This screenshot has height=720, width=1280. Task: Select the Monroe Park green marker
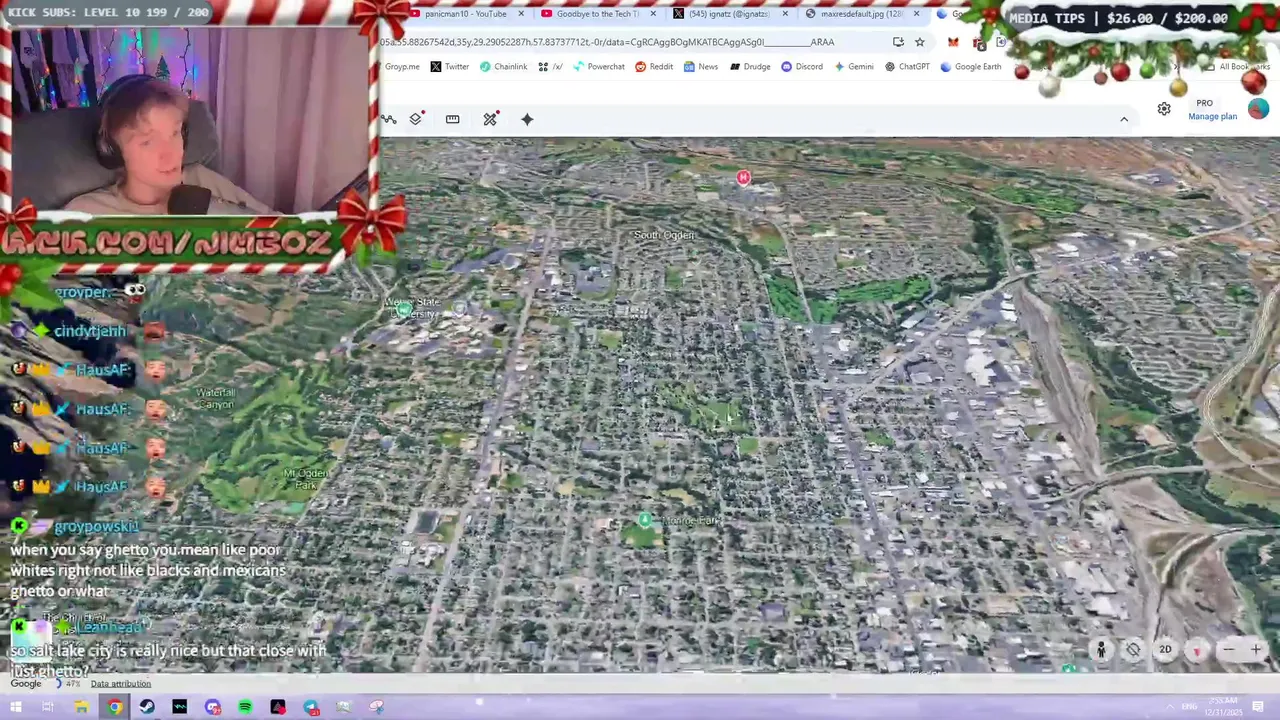tap(645, 520)
